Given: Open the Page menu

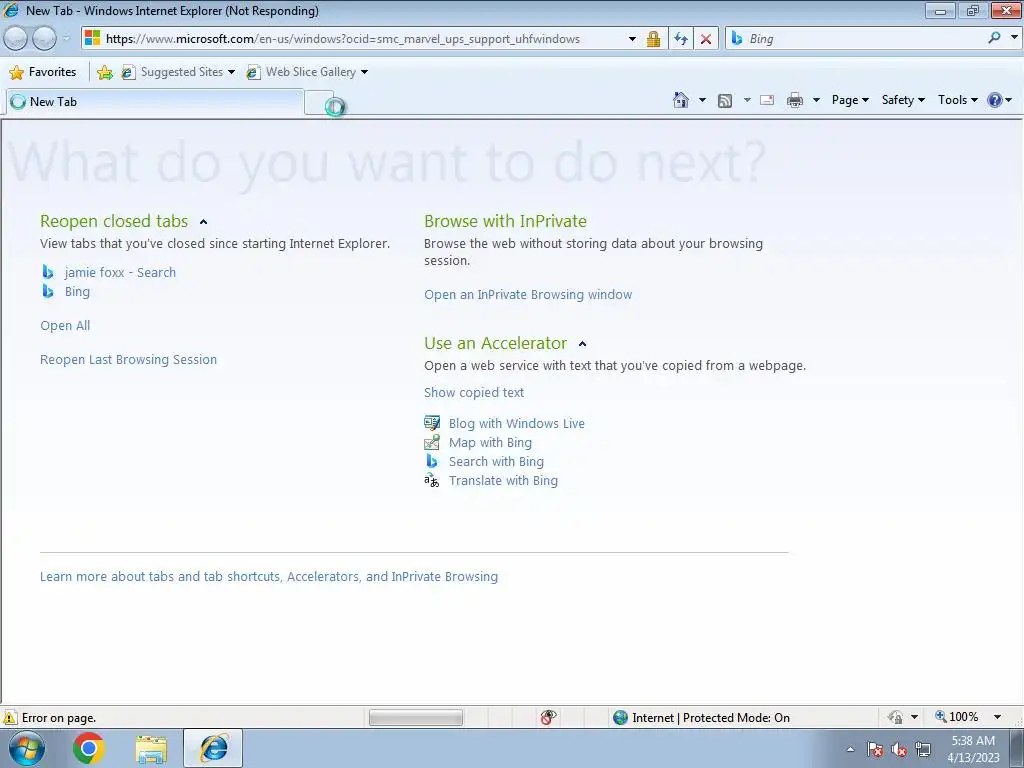Looking at the screenshot, I should (850, 100).
